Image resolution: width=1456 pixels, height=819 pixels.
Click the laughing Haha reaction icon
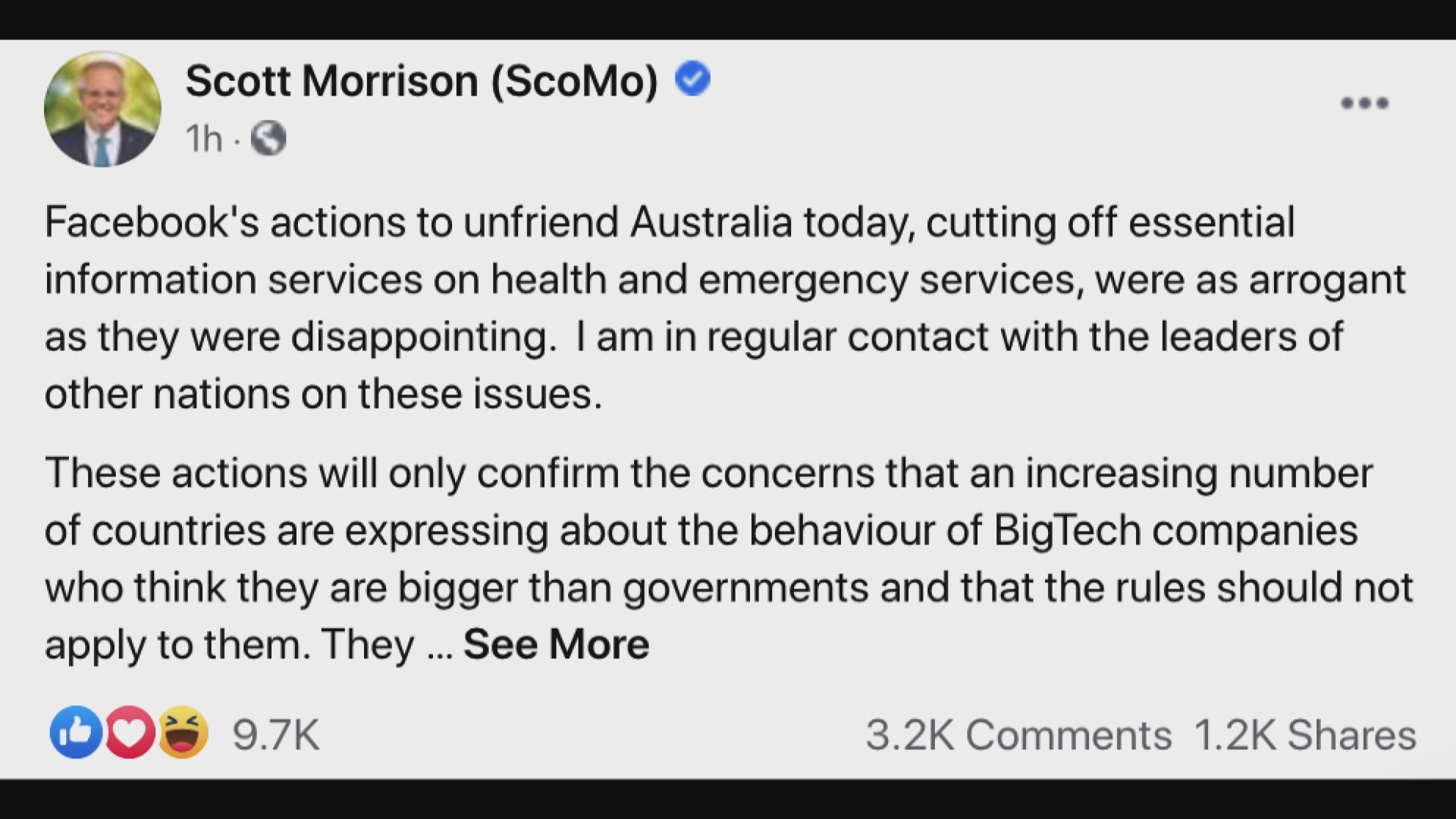(x=183, y=733)
